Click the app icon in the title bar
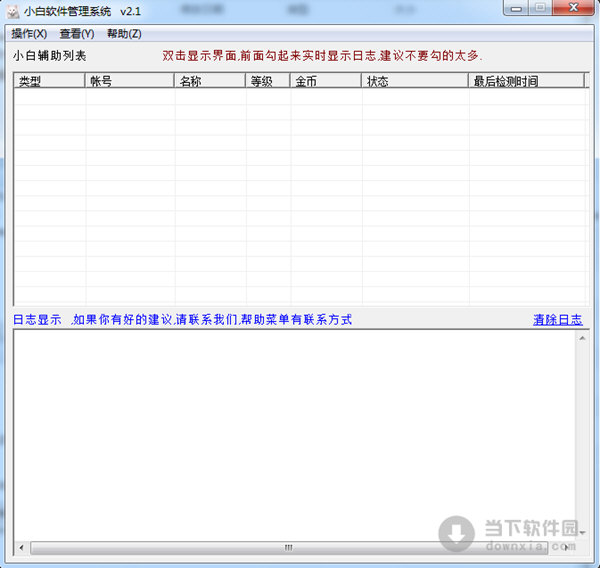The image size is (600, 568). (x=13, y=11)
